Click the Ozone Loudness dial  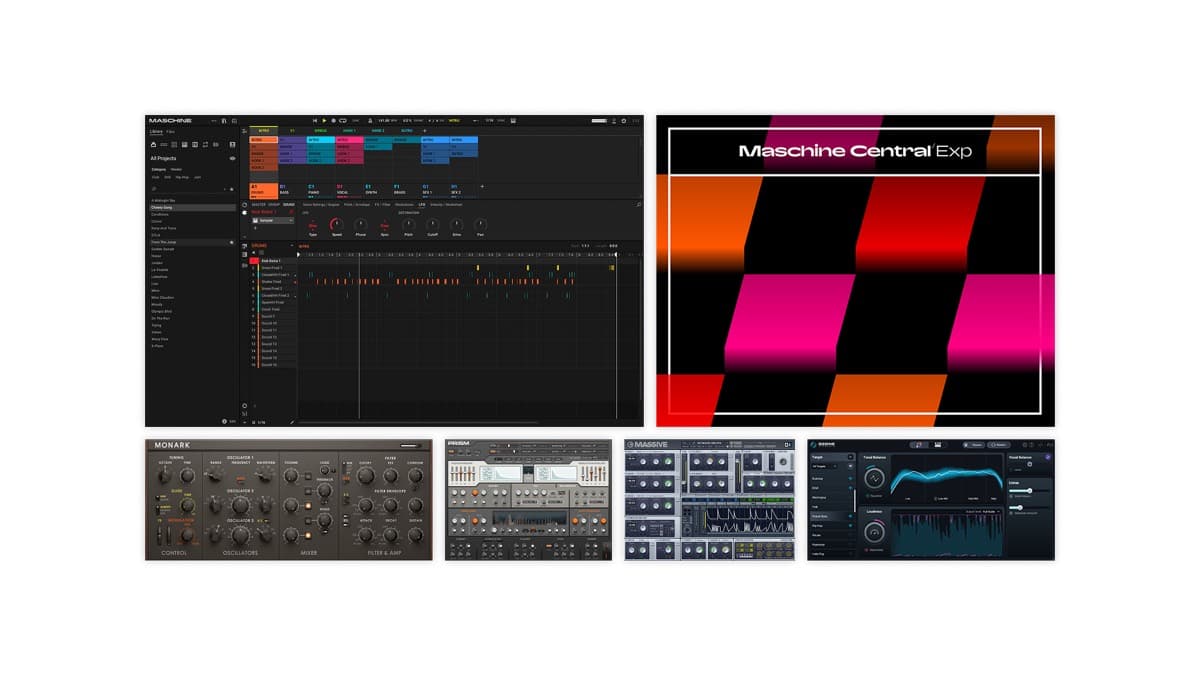pyautogui.click(x=874, y=532)
